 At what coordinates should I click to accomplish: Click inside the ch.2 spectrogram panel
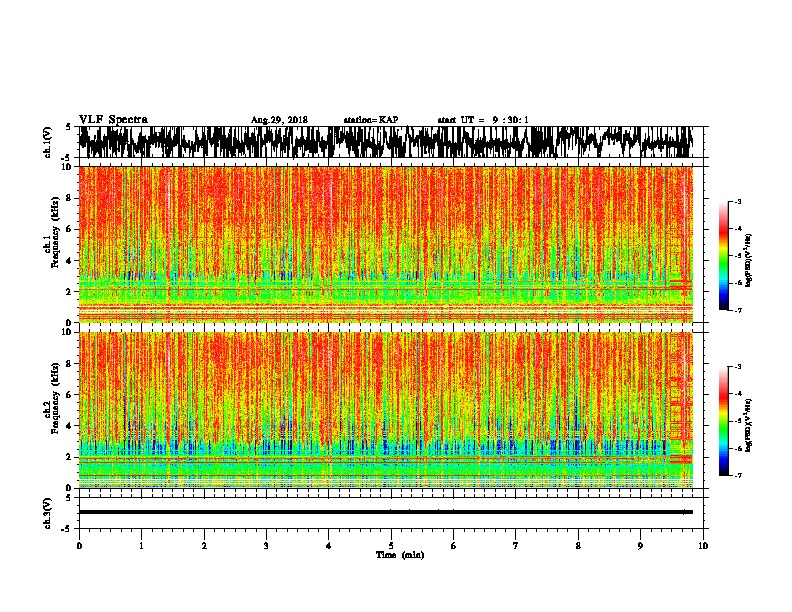point(386,410)
